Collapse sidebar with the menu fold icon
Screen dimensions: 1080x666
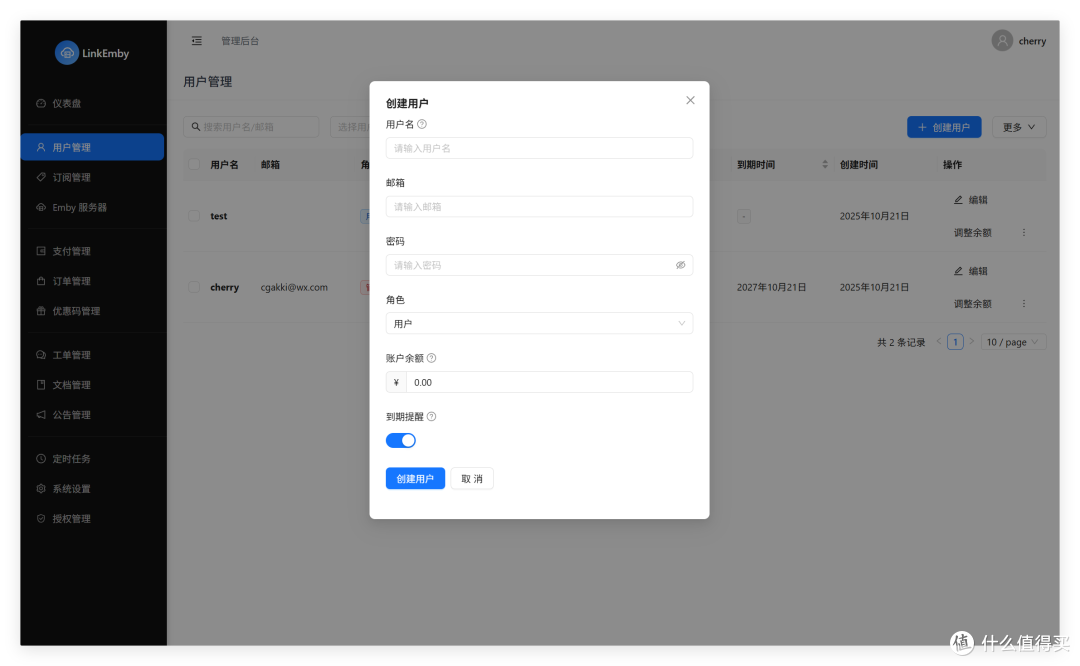[x=196, y=41]
